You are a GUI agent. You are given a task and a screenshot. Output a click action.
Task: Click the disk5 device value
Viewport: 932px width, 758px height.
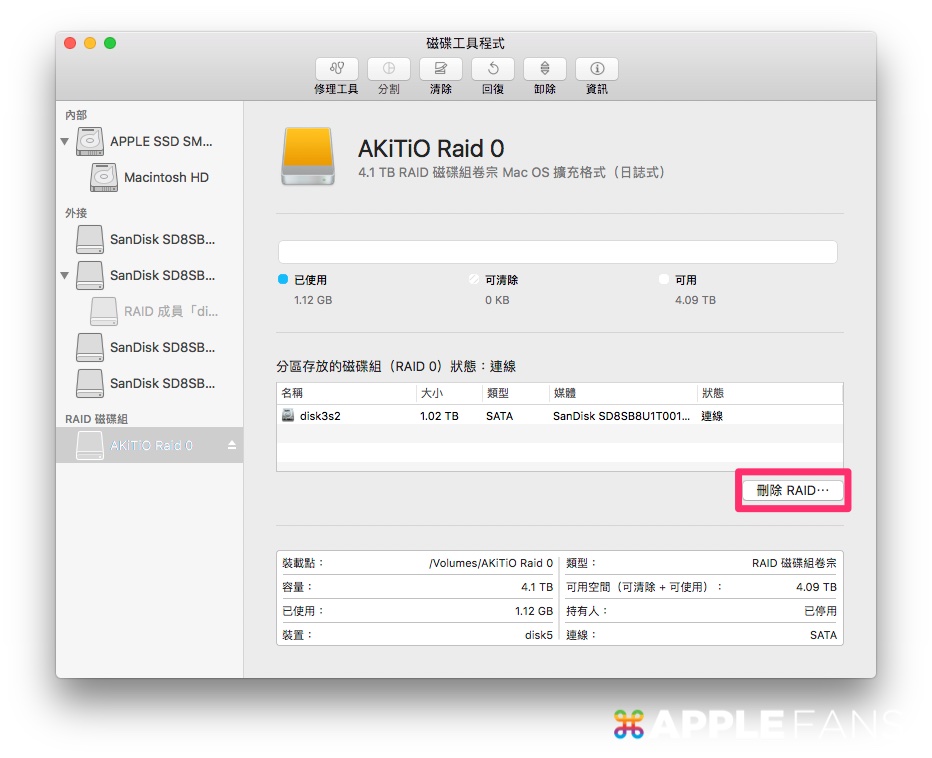pos(539,635)
